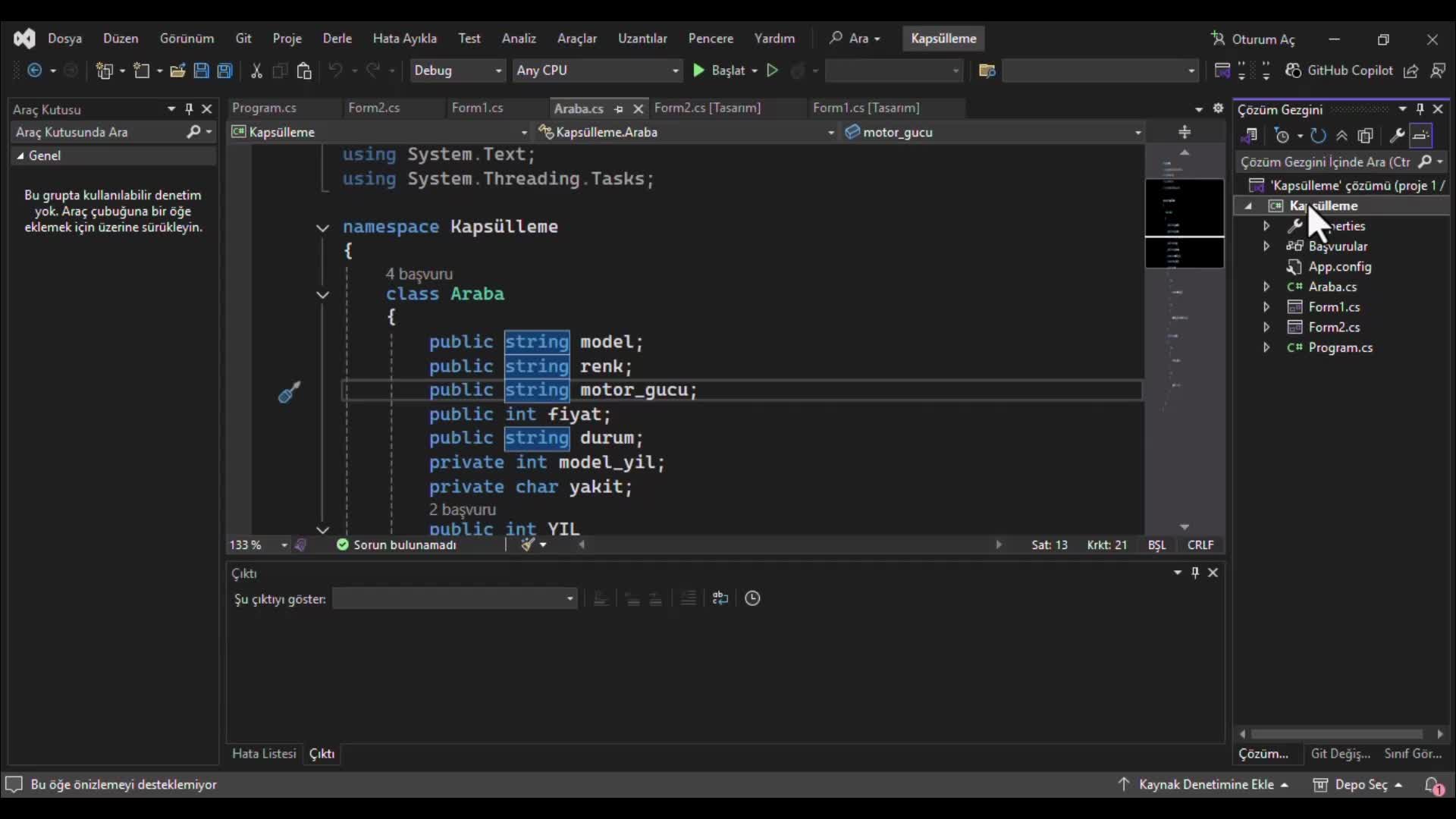Image resolution: width=1456 pixels, height=819 pixels.
Task: Click the Git Değiş... bottom tab
Action: coord(1340,754)
